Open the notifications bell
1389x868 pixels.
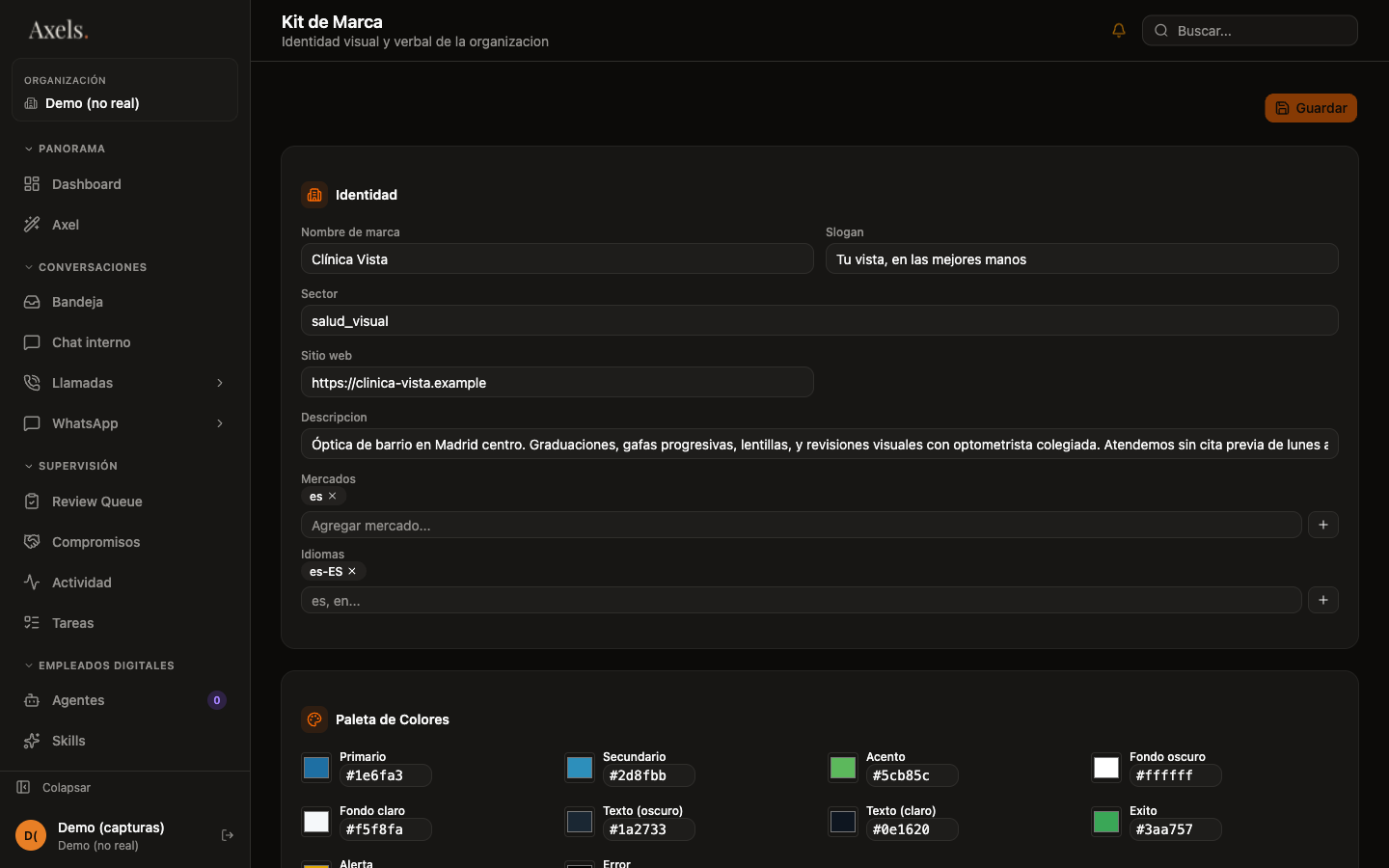(x=1119, y=30)
